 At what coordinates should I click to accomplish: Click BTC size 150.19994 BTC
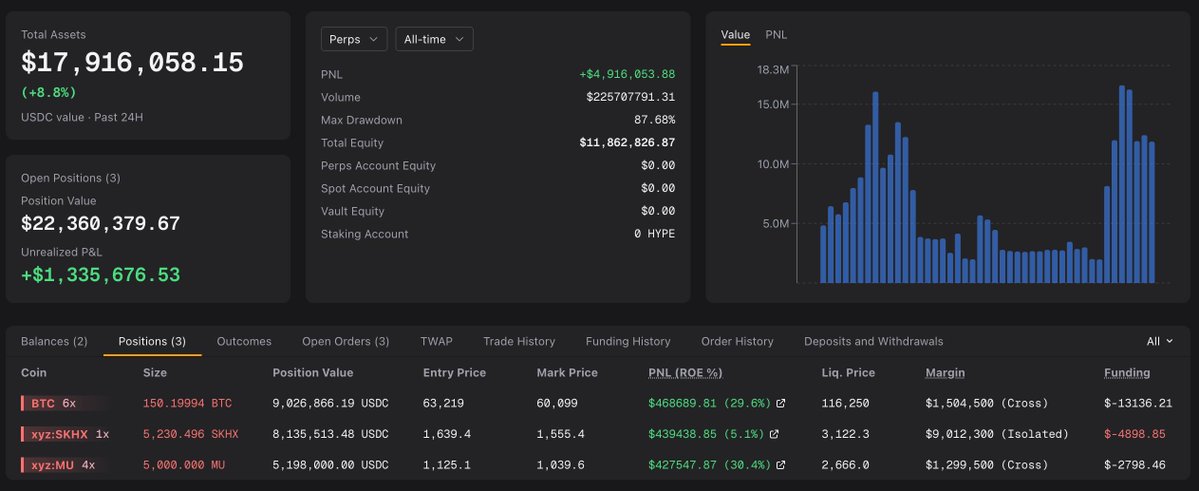coord(187,403)
